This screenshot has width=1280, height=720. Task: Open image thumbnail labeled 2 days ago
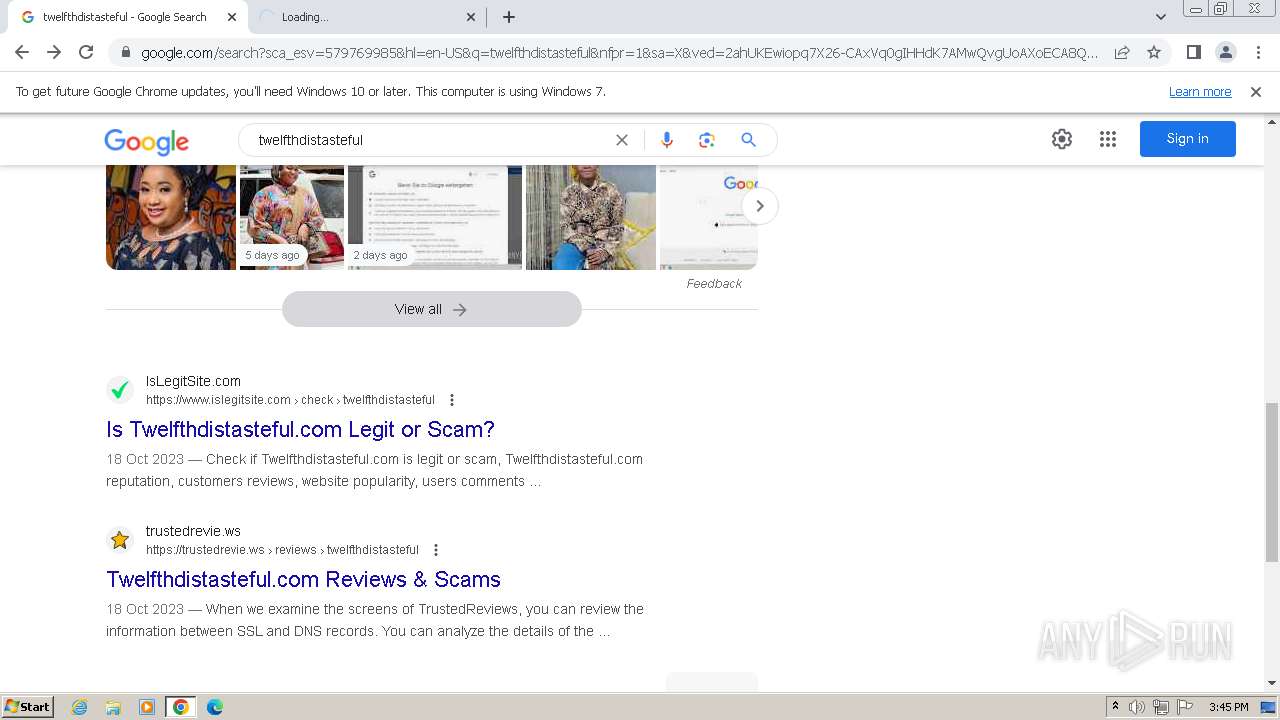435,217
